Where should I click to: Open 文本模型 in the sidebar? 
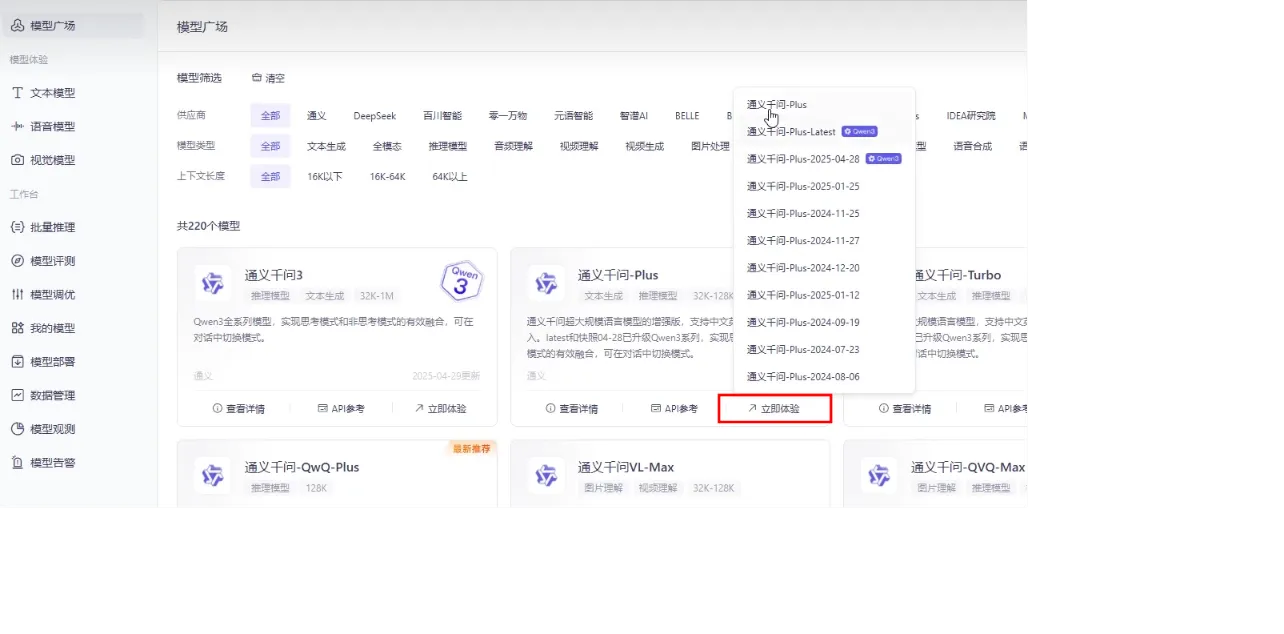52,93
